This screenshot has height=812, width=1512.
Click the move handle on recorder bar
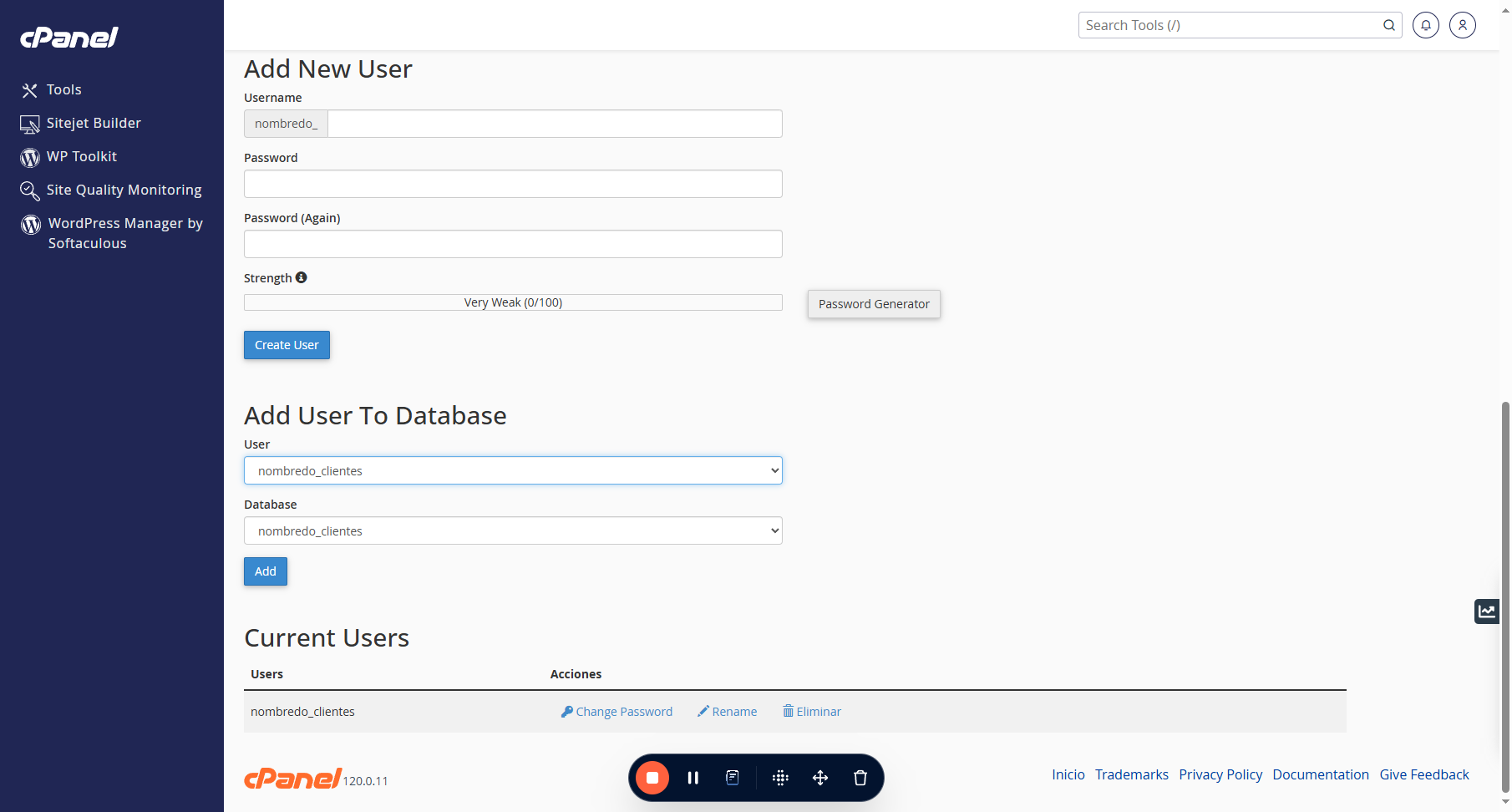(x=820, y=778)
